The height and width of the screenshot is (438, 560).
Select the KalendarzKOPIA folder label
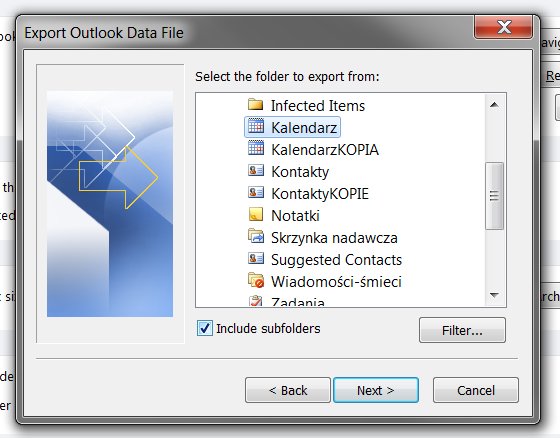coord(325,149)
